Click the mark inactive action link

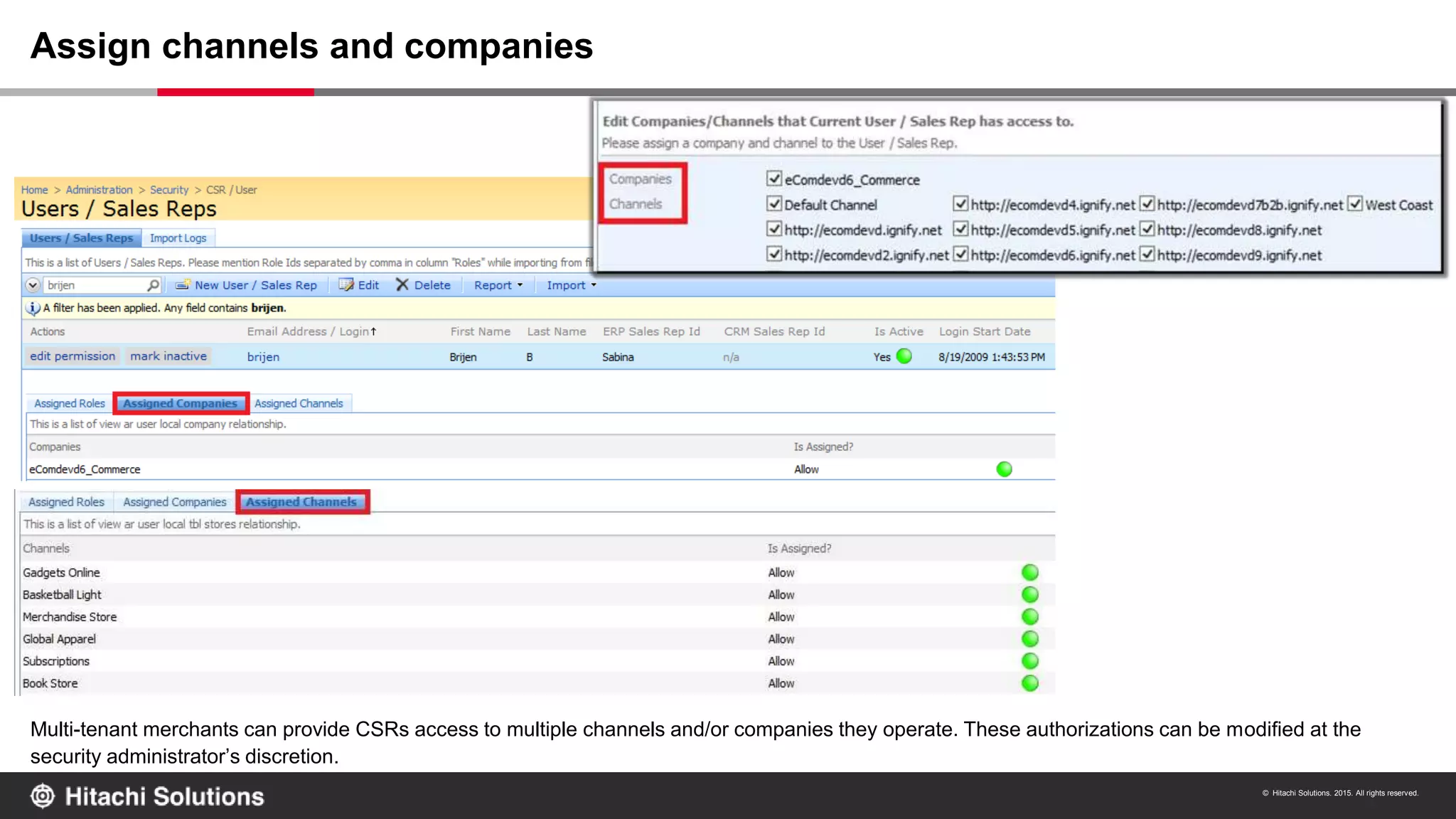(168, 356)
